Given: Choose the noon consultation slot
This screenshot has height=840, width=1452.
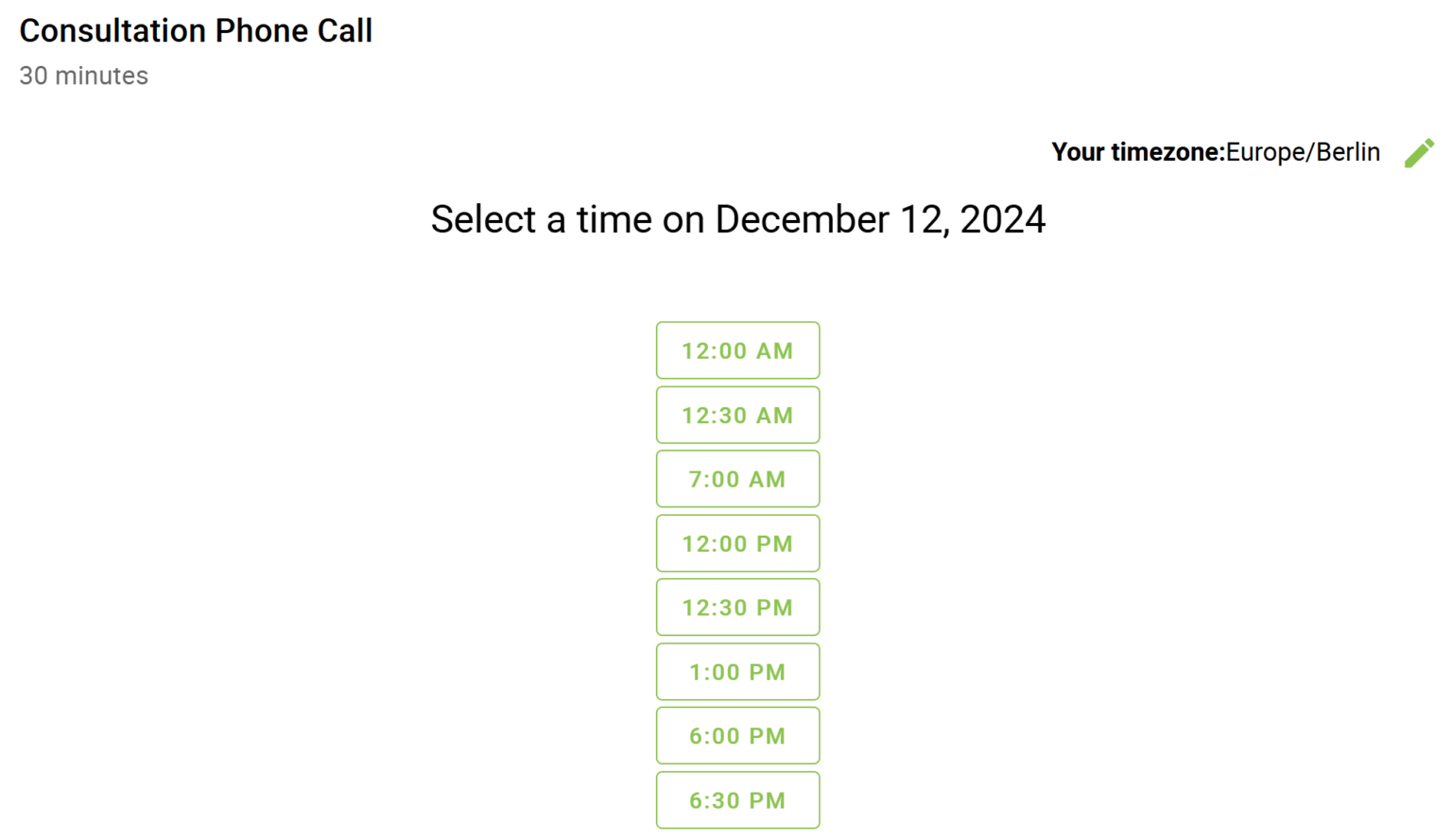Looking at the screenshot, I should pyautogui.click(x=737, y=543).
